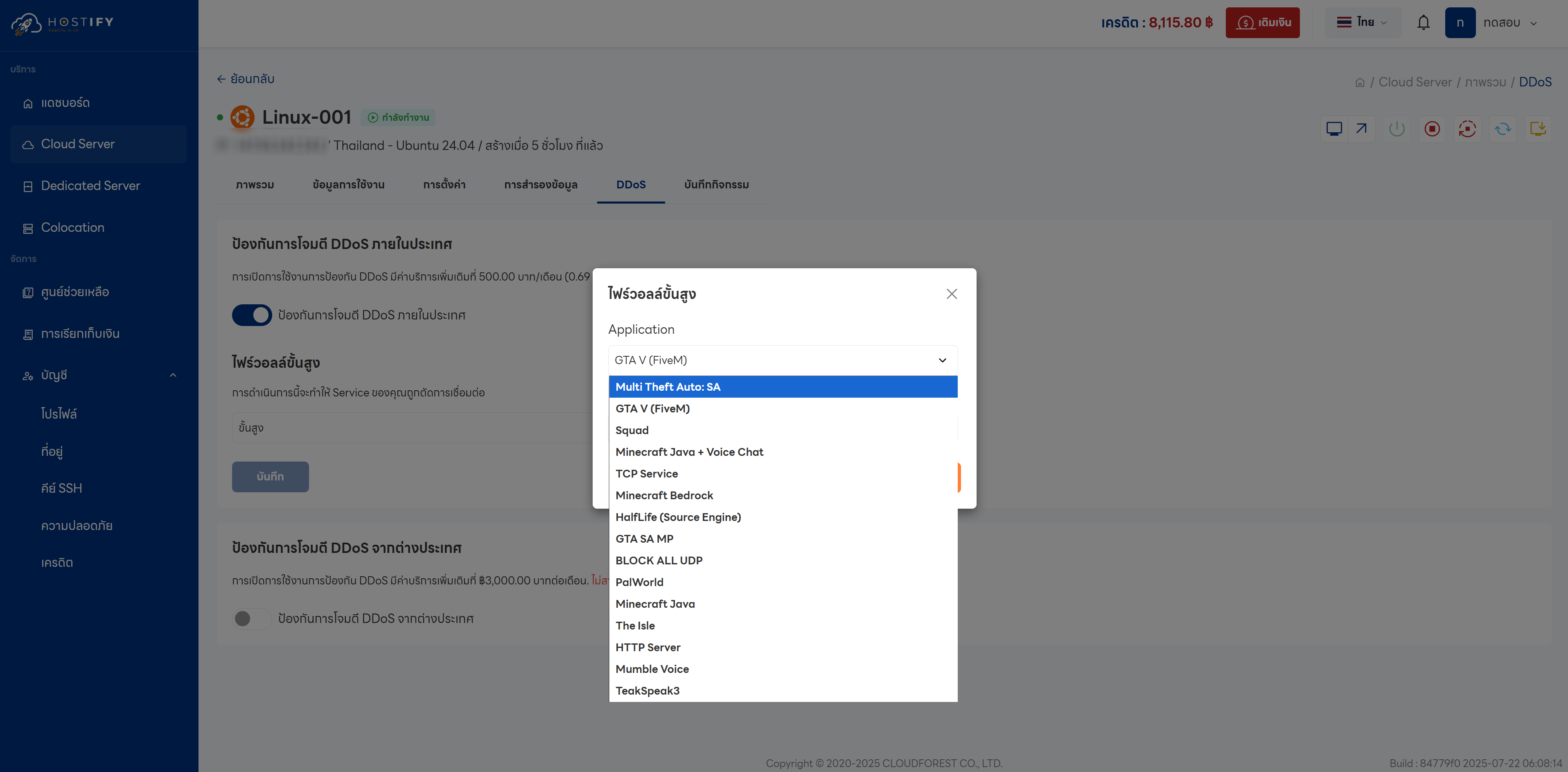Image resolution: width=1568 pixels, height=772 pixels.
Task: Click the blue refresh icon in server actions
Action: (1503, 129)
